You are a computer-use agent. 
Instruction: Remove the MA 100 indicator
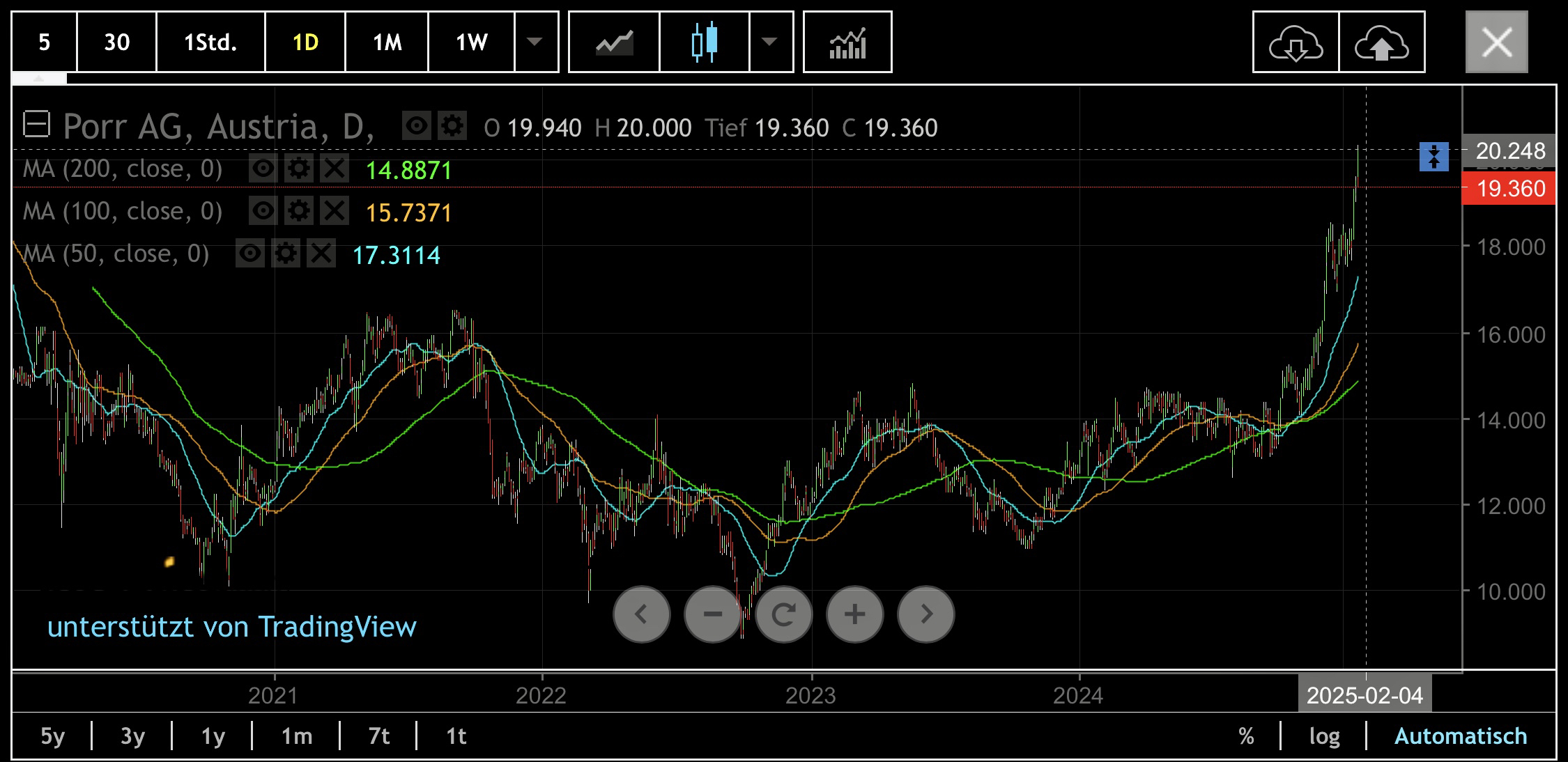coord(335,211)
